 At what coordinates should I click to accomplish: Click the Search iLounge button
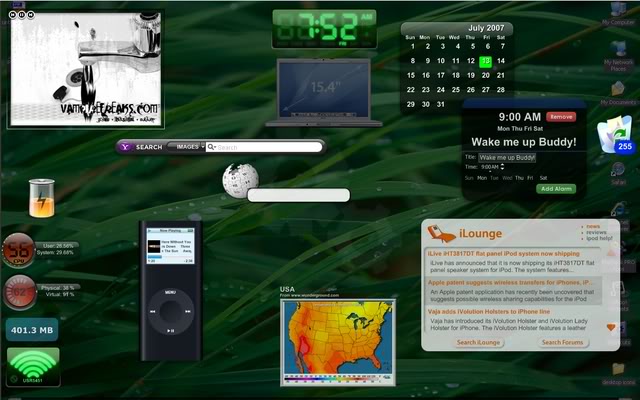click(478, 342)
